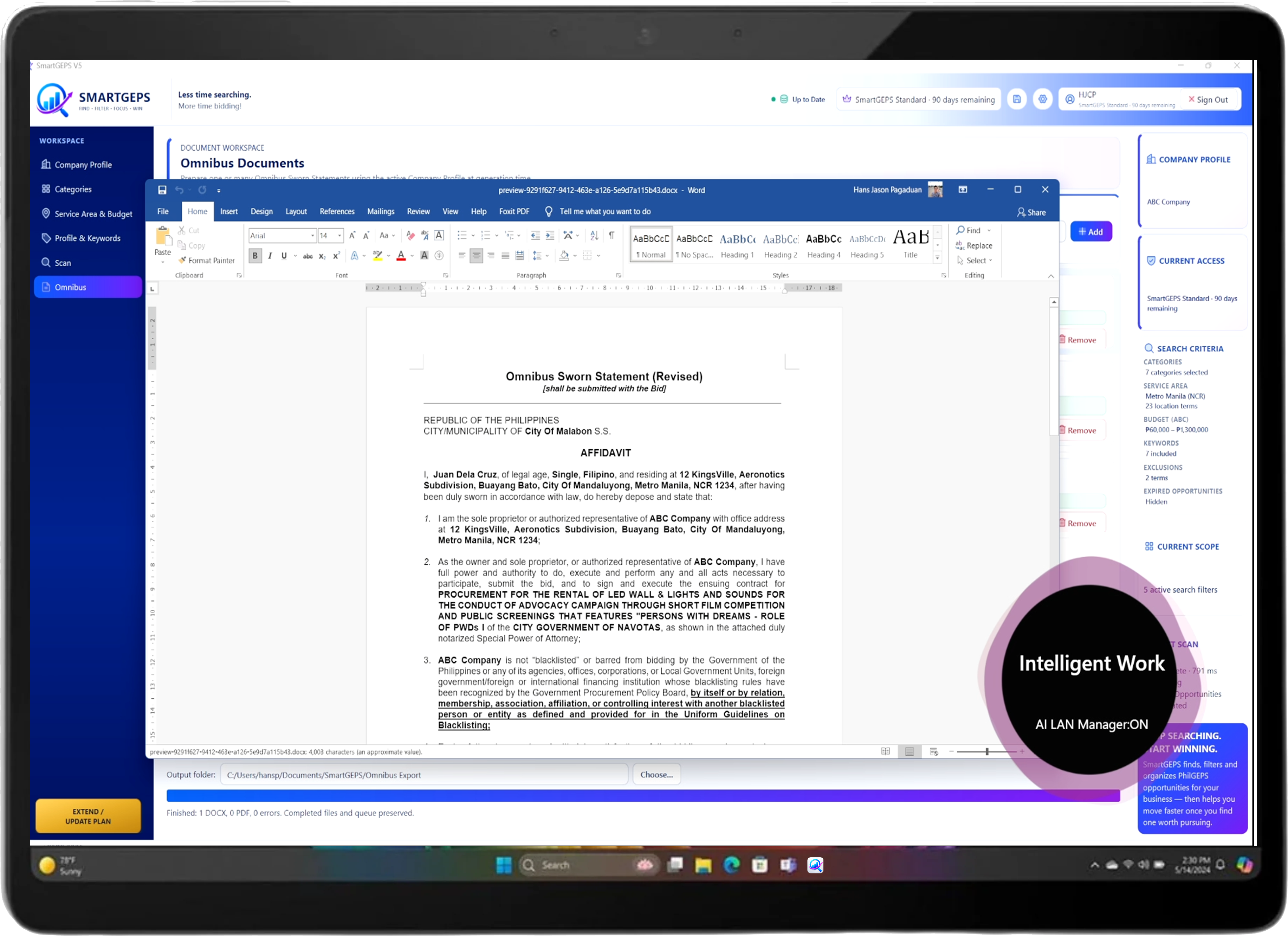Click the Heading 1 style thumbnail
The height and width of the screenshot is (936, 1288).
point(737,245)
